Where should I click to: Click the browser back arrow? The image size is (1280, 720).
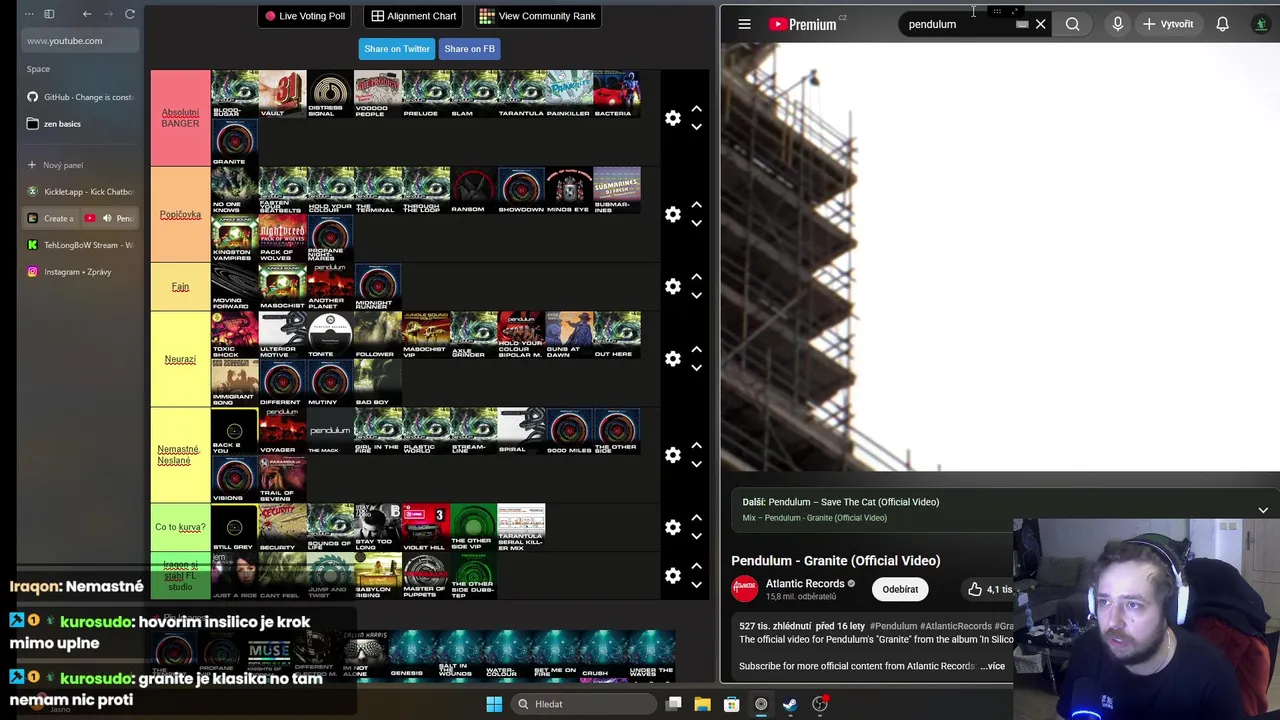[87, 14]
